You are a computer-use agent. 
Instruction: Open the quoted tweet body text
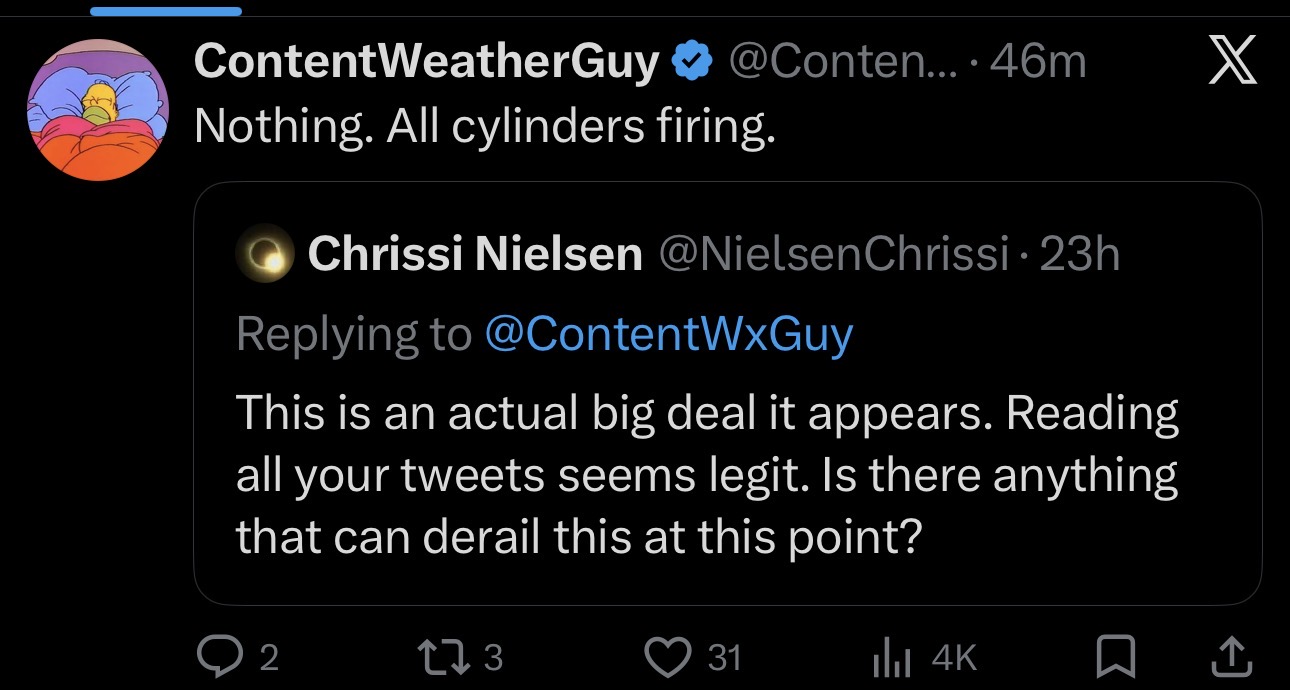click(706, 475)
